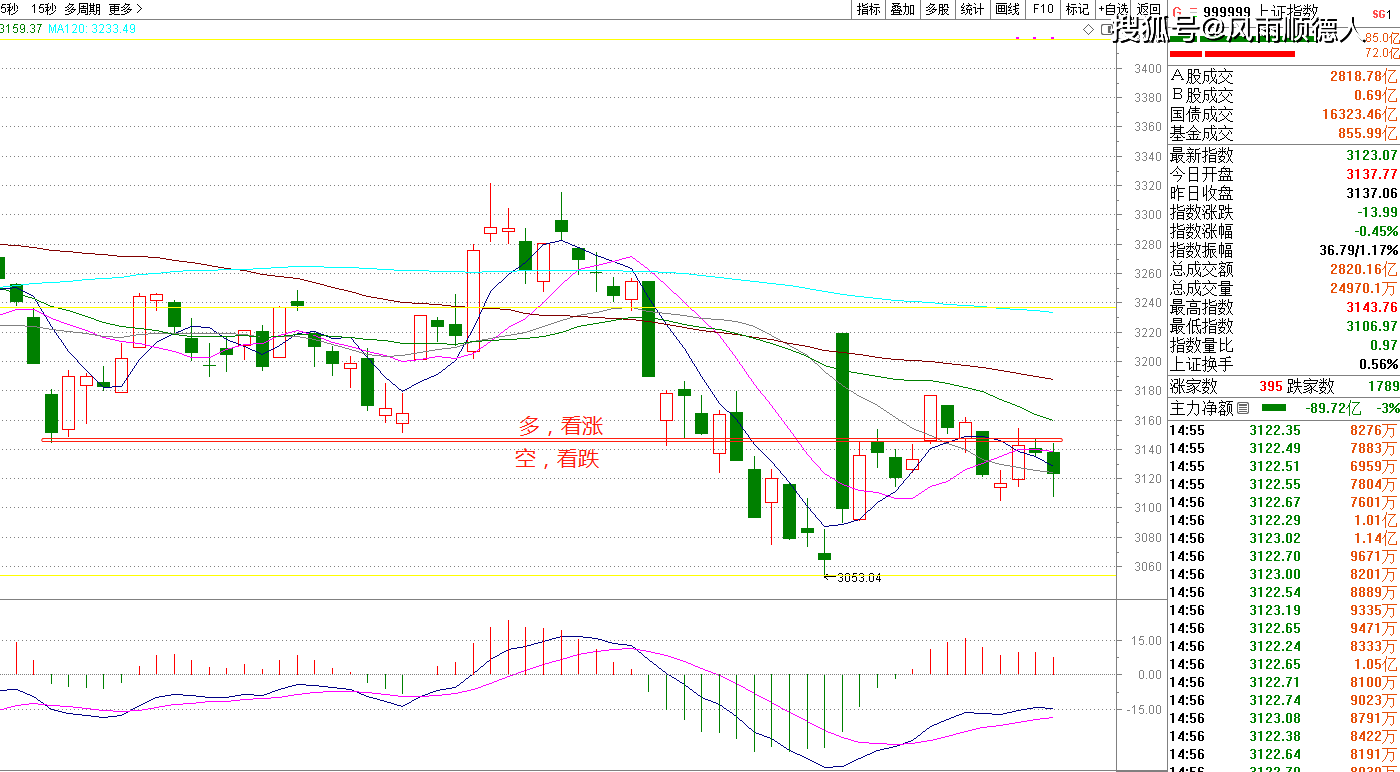
Task: Click the diamond icon above the chart
Action: tap(1088, 31)
